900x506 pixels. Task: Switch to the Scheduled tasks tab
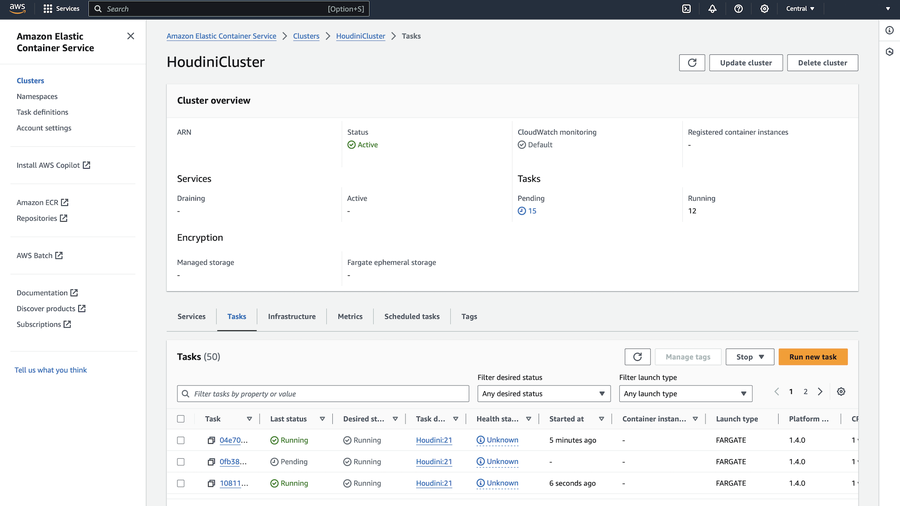(x=412, y=317)
